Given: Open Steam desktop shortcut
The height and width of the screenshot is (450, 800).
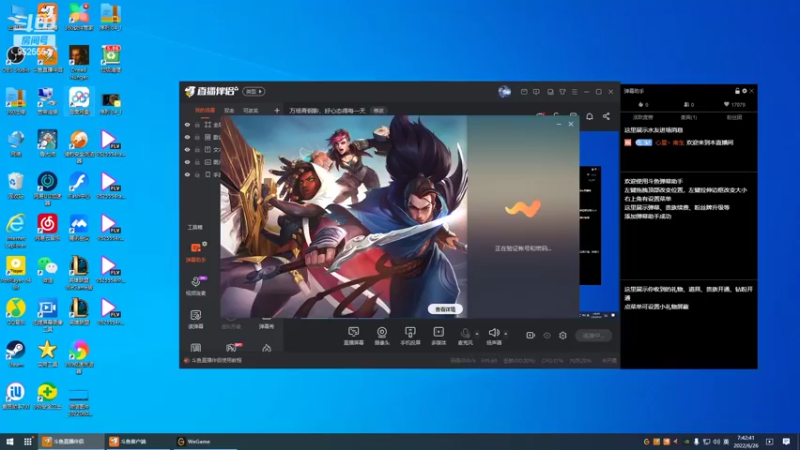Looking at the screenshot, I should pos(16,355).
